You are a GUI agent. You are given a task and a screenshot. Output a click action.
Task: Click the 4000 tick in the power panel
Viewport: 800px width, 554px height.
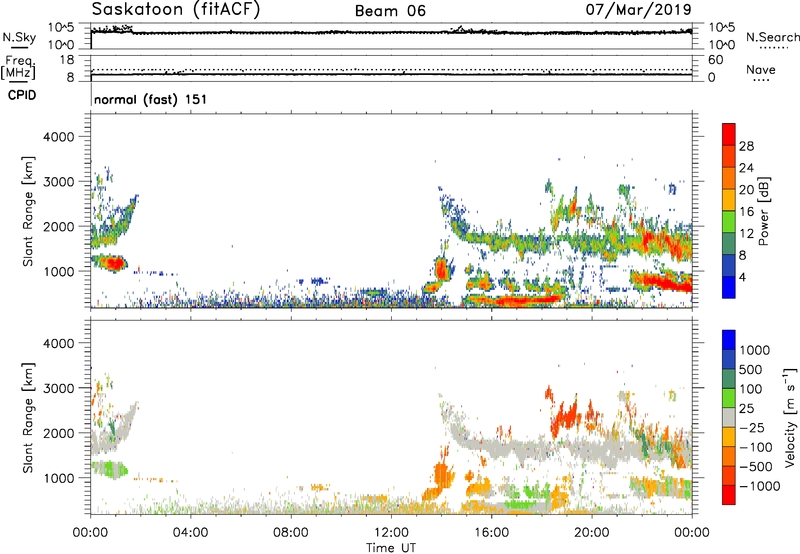click(x=59, y=137)
